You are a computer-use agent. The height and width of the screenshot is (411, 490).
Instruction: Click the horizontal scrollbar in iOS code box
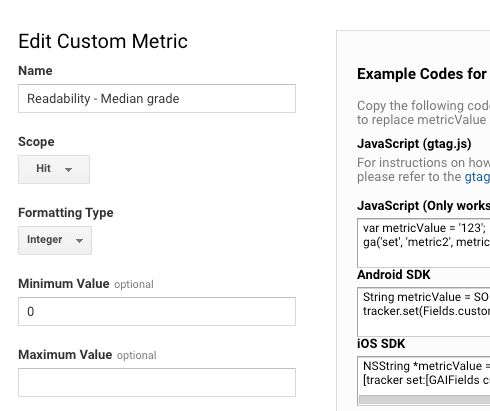[x=425, y=400]
